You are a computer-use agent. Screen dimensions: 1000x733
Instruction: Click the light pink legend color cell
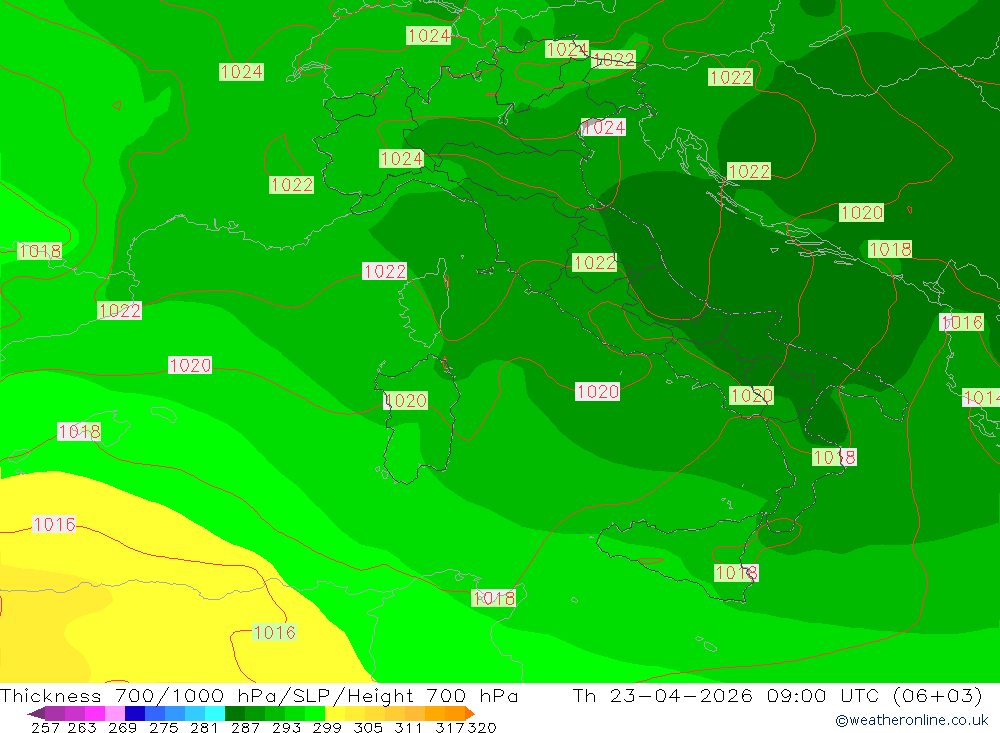pyautogui.click(x=115, y=713)
